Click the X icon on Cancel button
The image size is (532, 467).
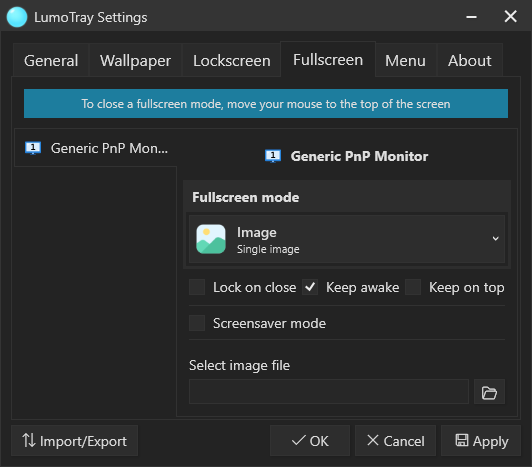373,440
